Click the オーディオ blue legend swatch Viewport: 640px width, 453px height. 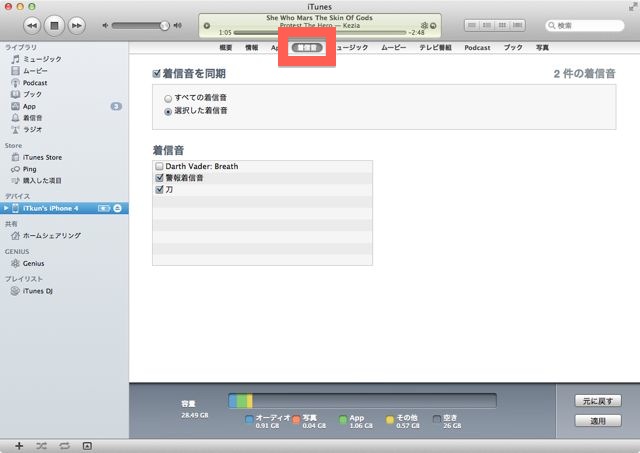[x=249, y=419]
